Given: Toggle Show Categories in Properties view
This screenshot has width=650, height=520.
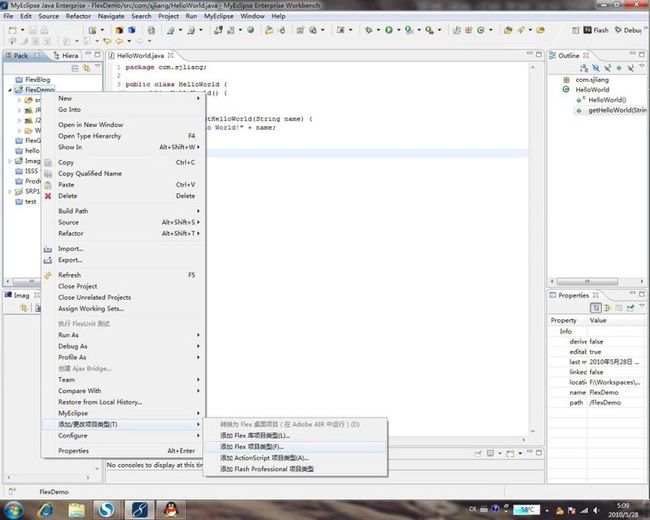Looking at the screenshot, I should tap(596, 308).
